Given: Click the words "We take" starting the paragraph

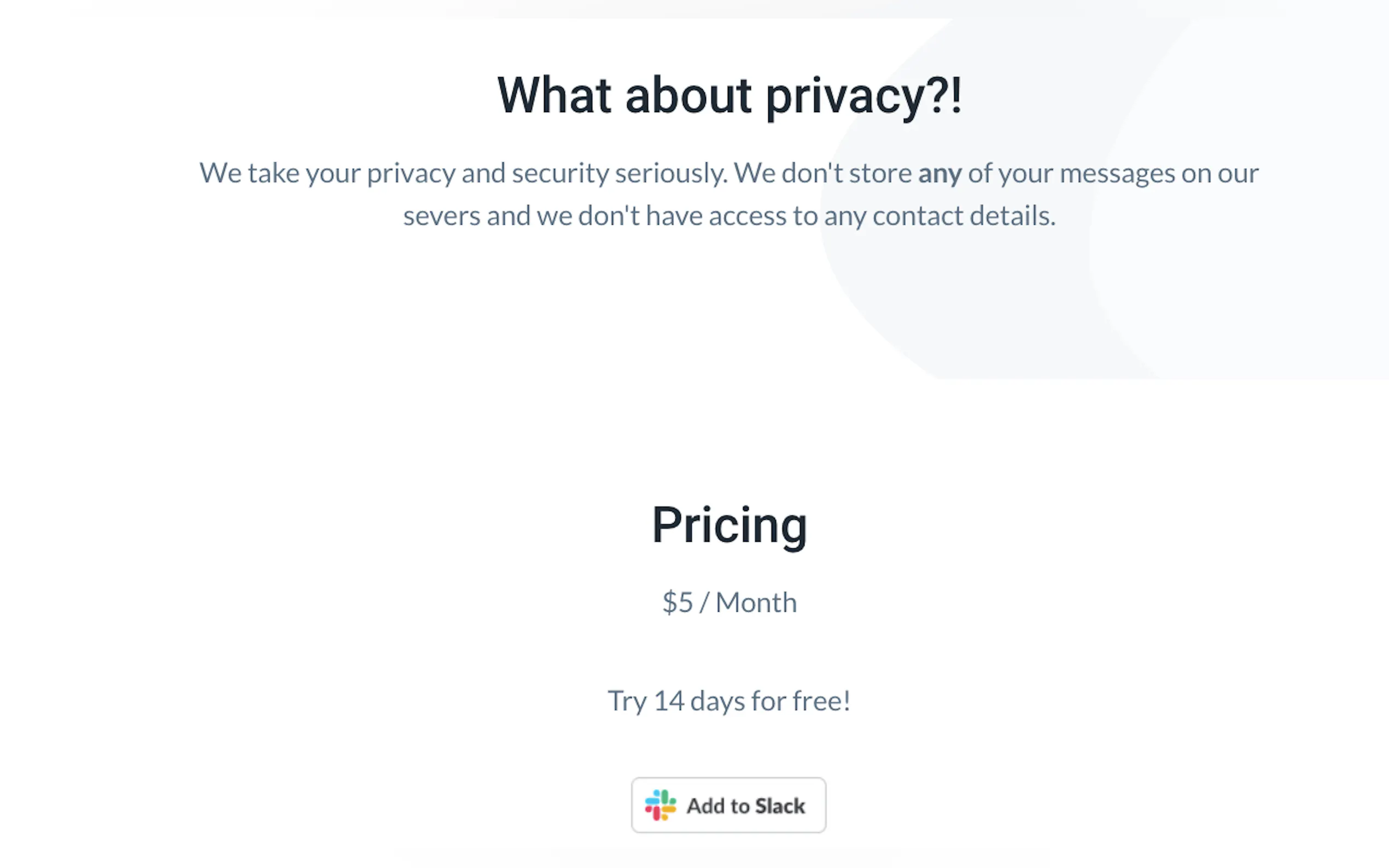Looking at the screenshot, I should pos(249,173).
